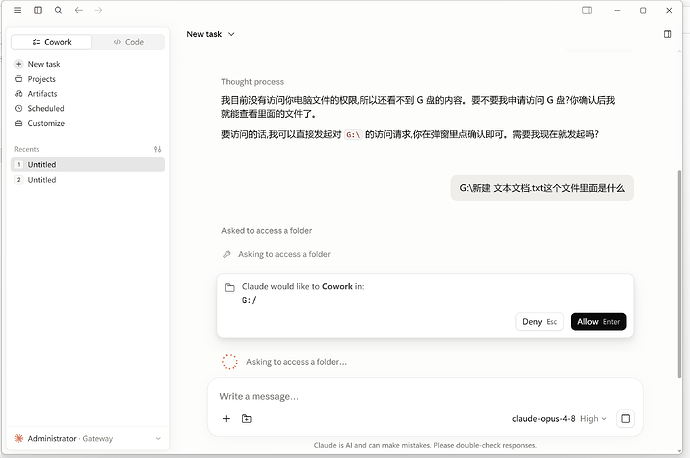Click the Deny button
690x458 pixels.
540,322
